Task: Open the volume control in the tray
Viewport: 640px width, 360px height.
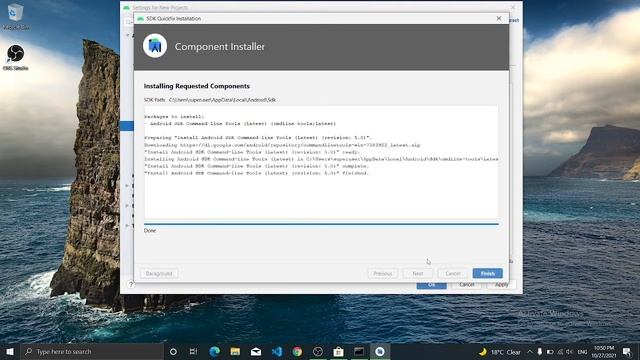Action: 569,352
